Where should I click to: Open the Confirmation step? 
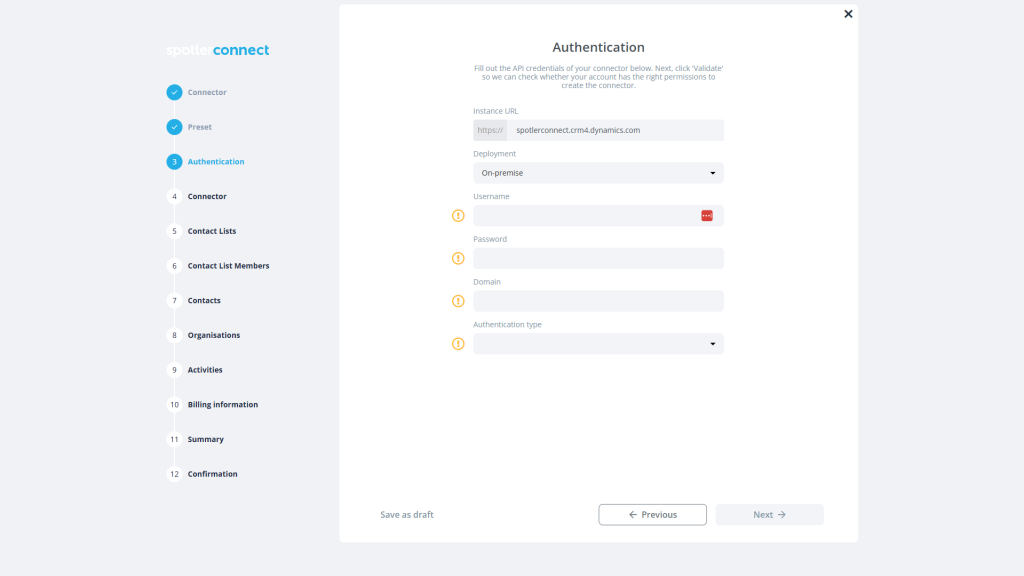pos(212,474)
